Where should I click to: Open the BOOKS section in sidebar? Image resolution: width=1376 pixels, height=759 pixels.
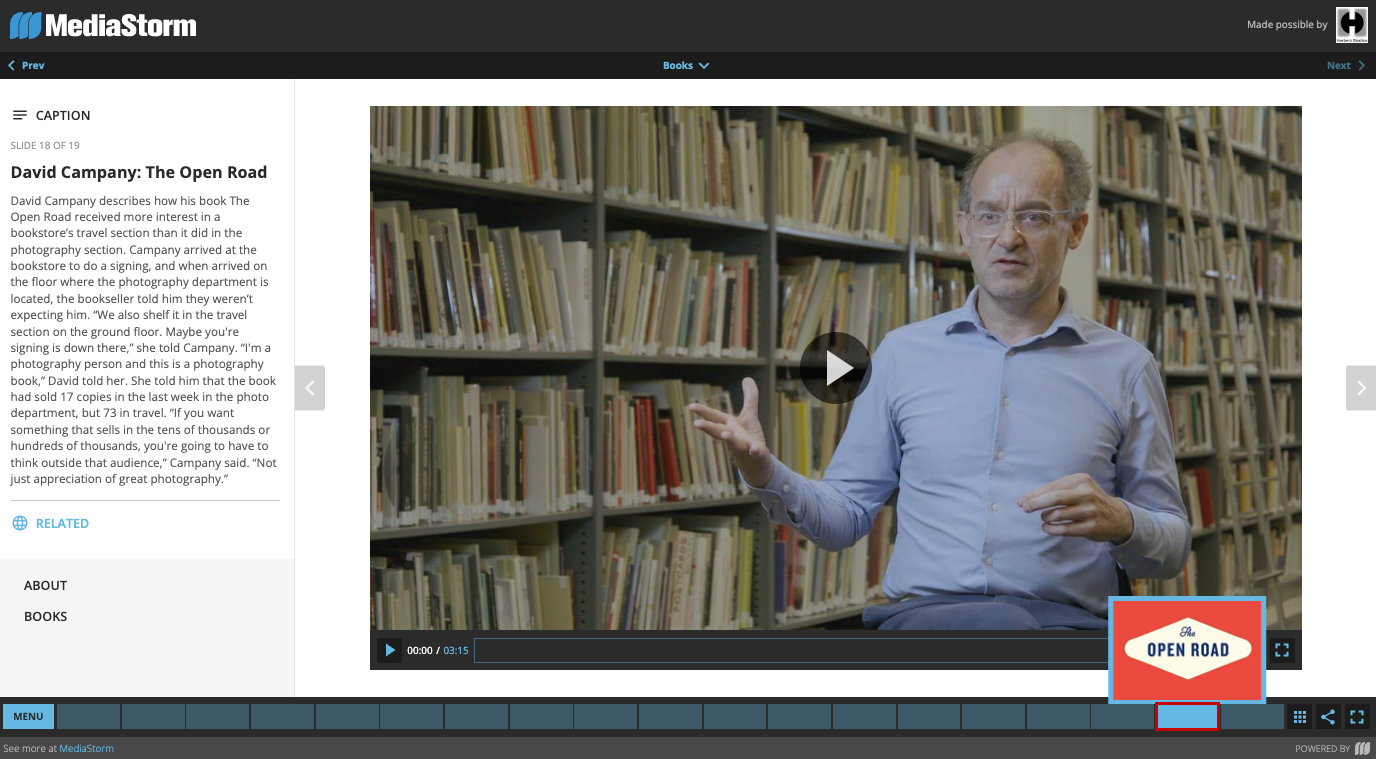coord(46,616)
